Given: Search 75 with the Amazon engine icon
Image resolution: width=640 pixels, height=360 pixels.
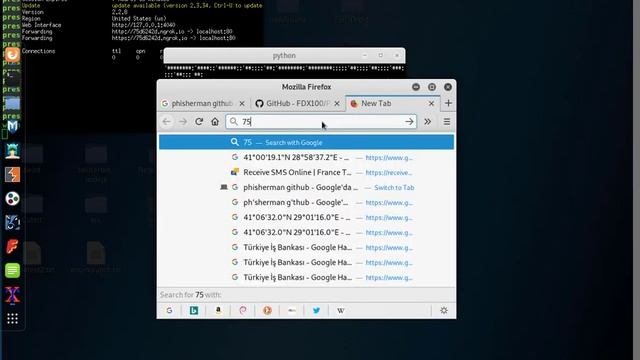Looking at the screenshot, I should coord(218,311).
